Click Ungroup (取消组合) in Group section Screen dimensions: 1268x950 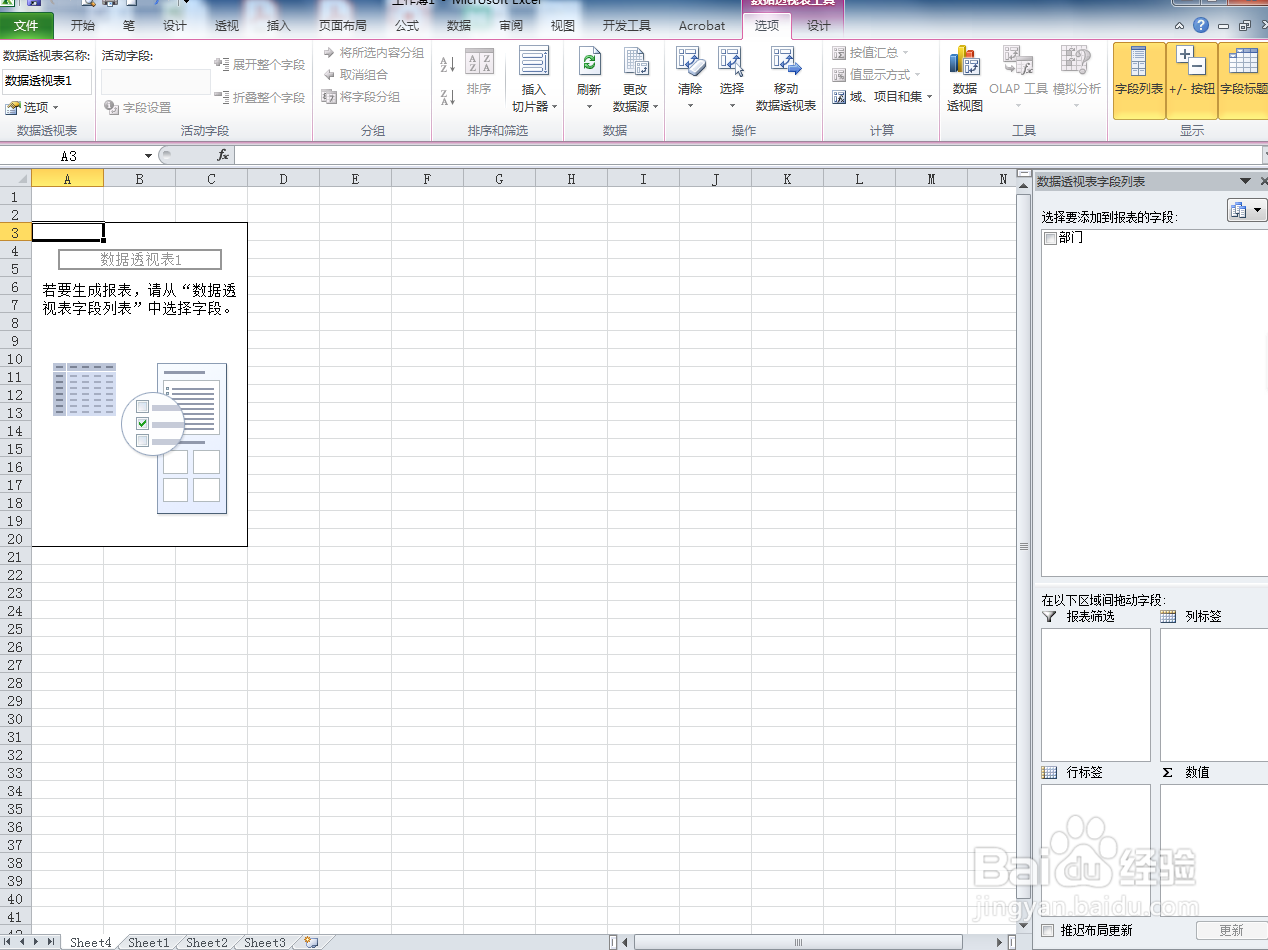point(356,74)
